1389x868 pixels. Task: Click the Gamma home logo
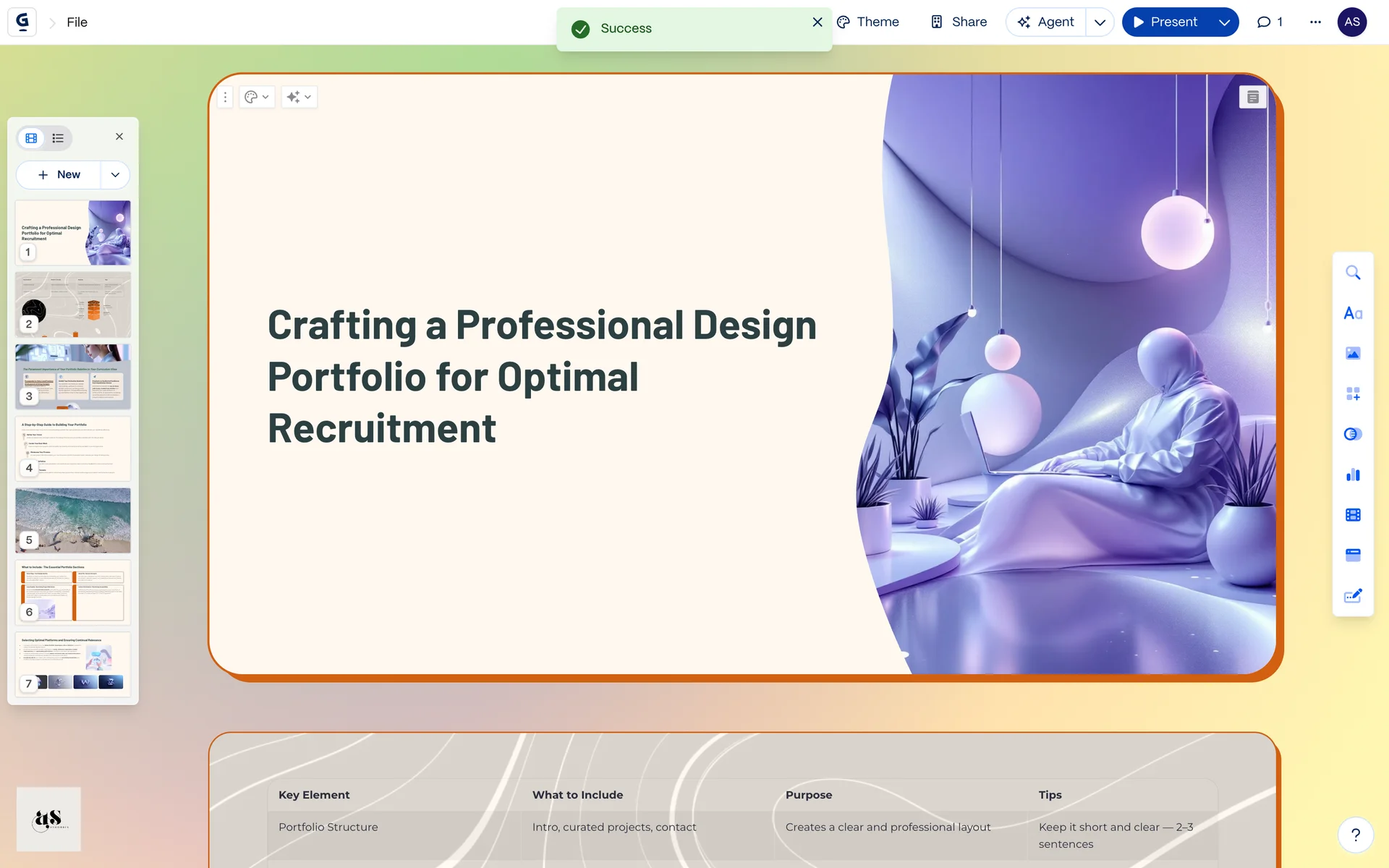click(x=22, y=22)
